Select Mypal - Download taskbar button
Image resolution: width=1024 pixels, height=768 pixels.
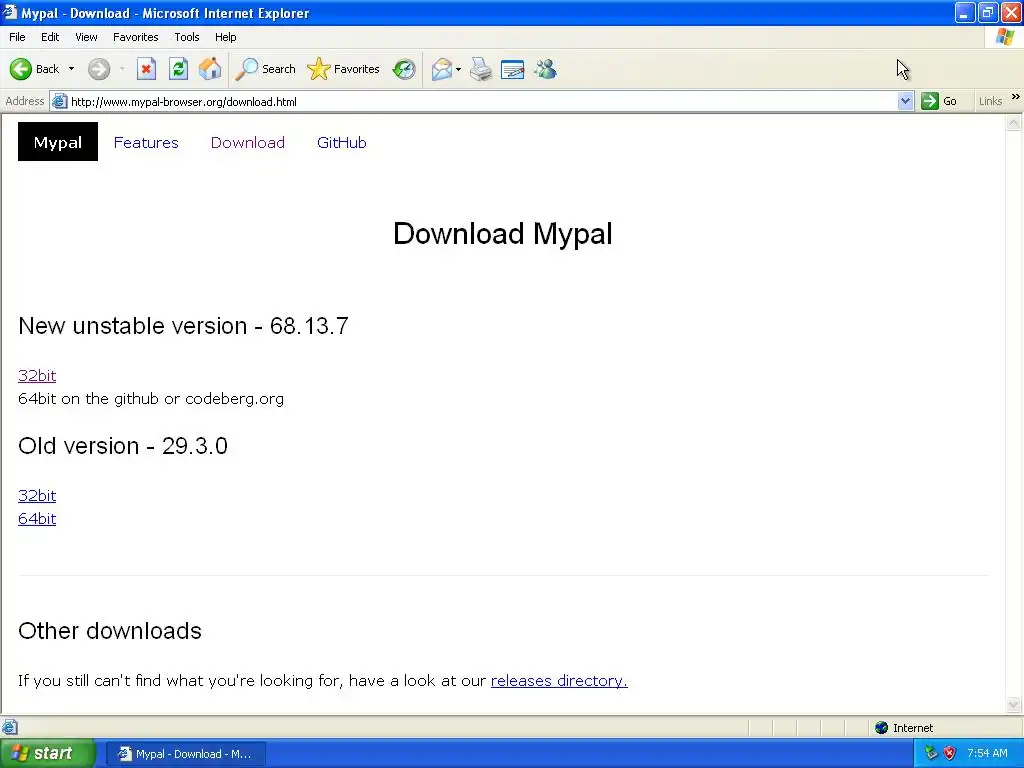pyautogui.click(x=185, y=754)
